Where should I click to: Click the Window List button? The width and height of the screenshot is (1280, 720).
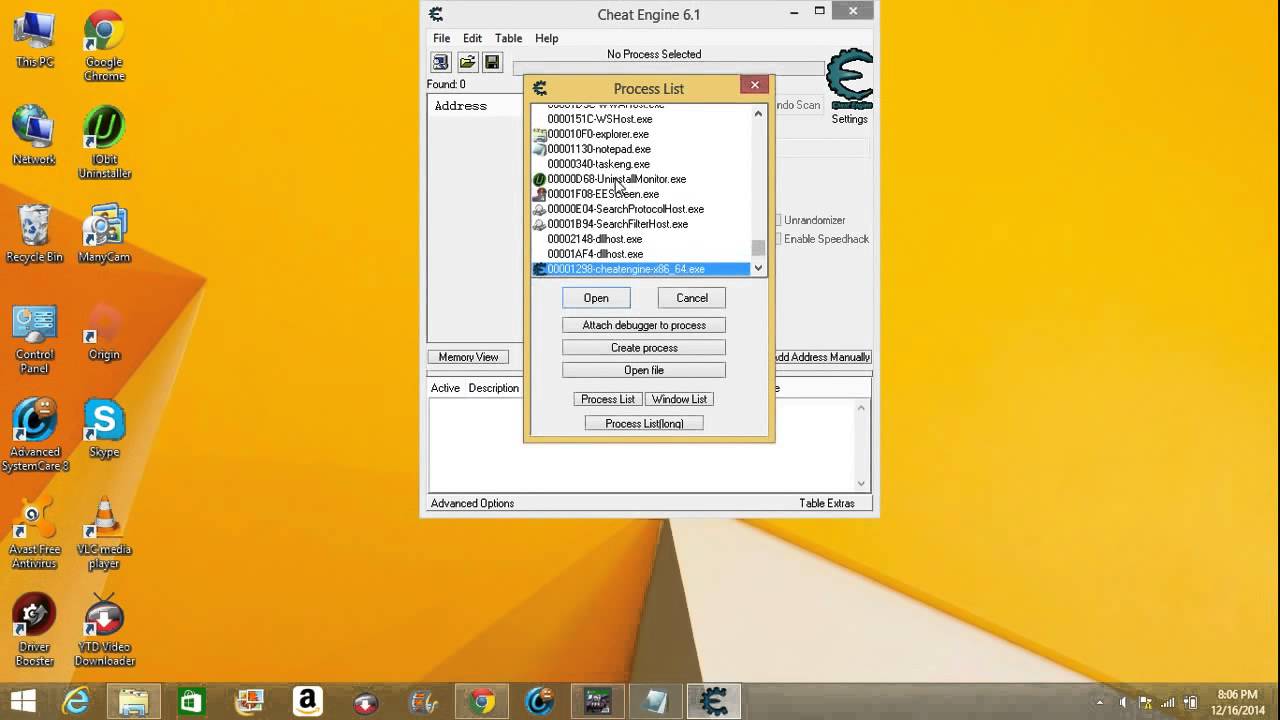[679, 399]
